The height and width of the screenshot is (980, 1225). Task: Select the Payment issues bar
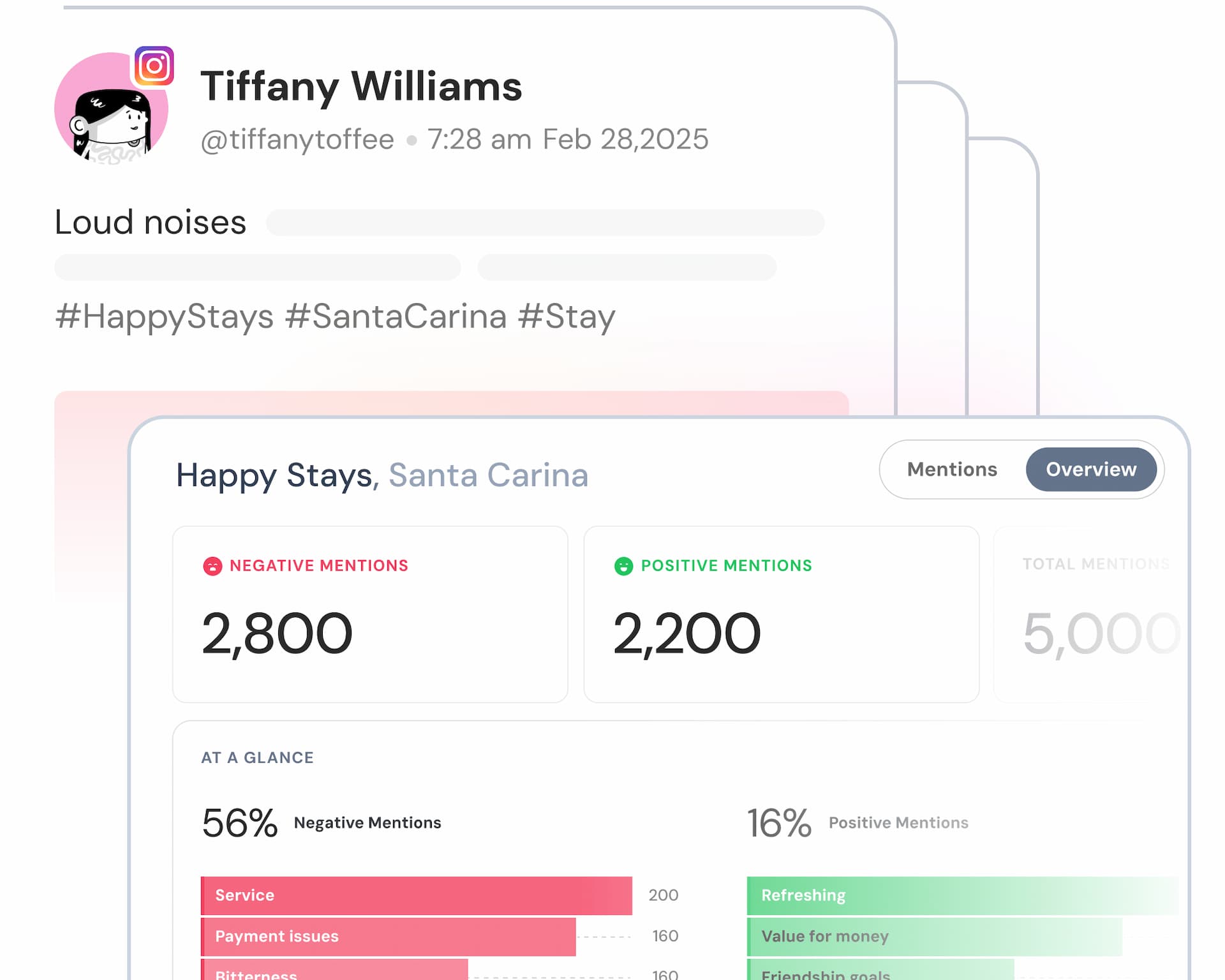pos(388,936)
